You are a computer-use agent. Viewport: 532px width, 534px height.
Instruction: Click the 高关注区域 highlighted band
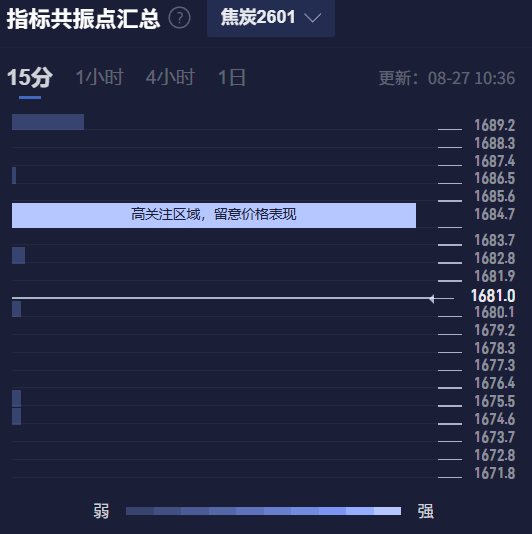click(214, 215)
